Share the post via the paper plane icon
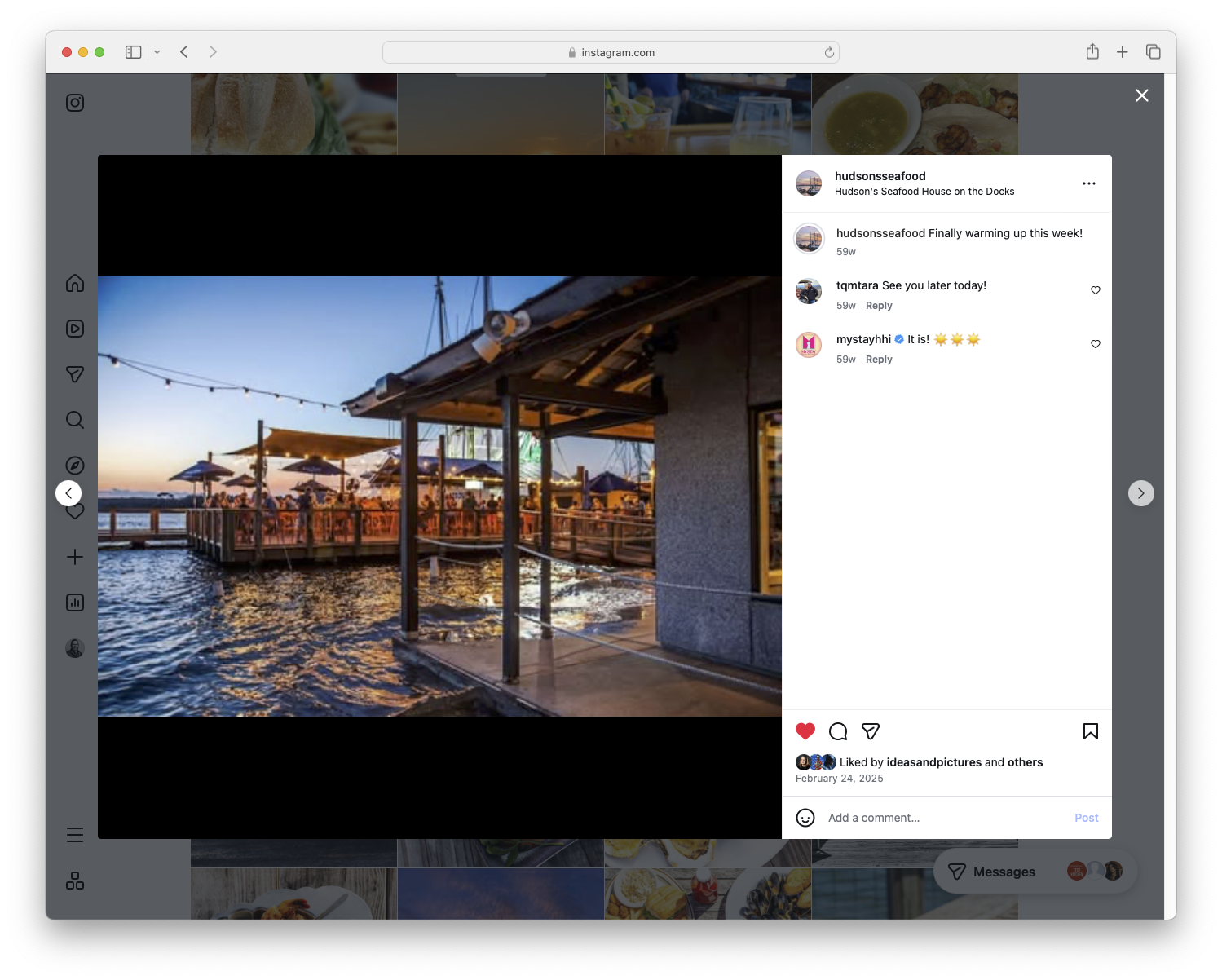This screenshot has height=980, width=1222. [871, 731]
